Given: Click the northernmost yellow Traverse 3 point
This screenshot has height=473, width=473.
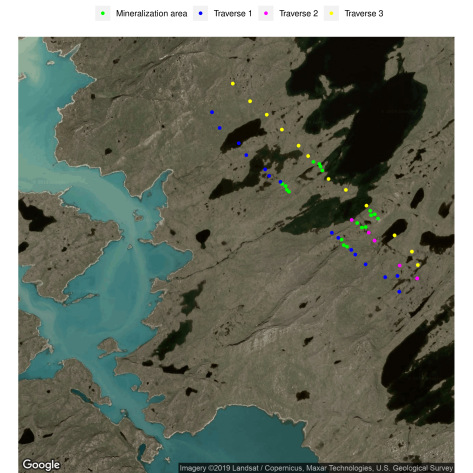Looking at the screenshot, I should click(233, 84).
